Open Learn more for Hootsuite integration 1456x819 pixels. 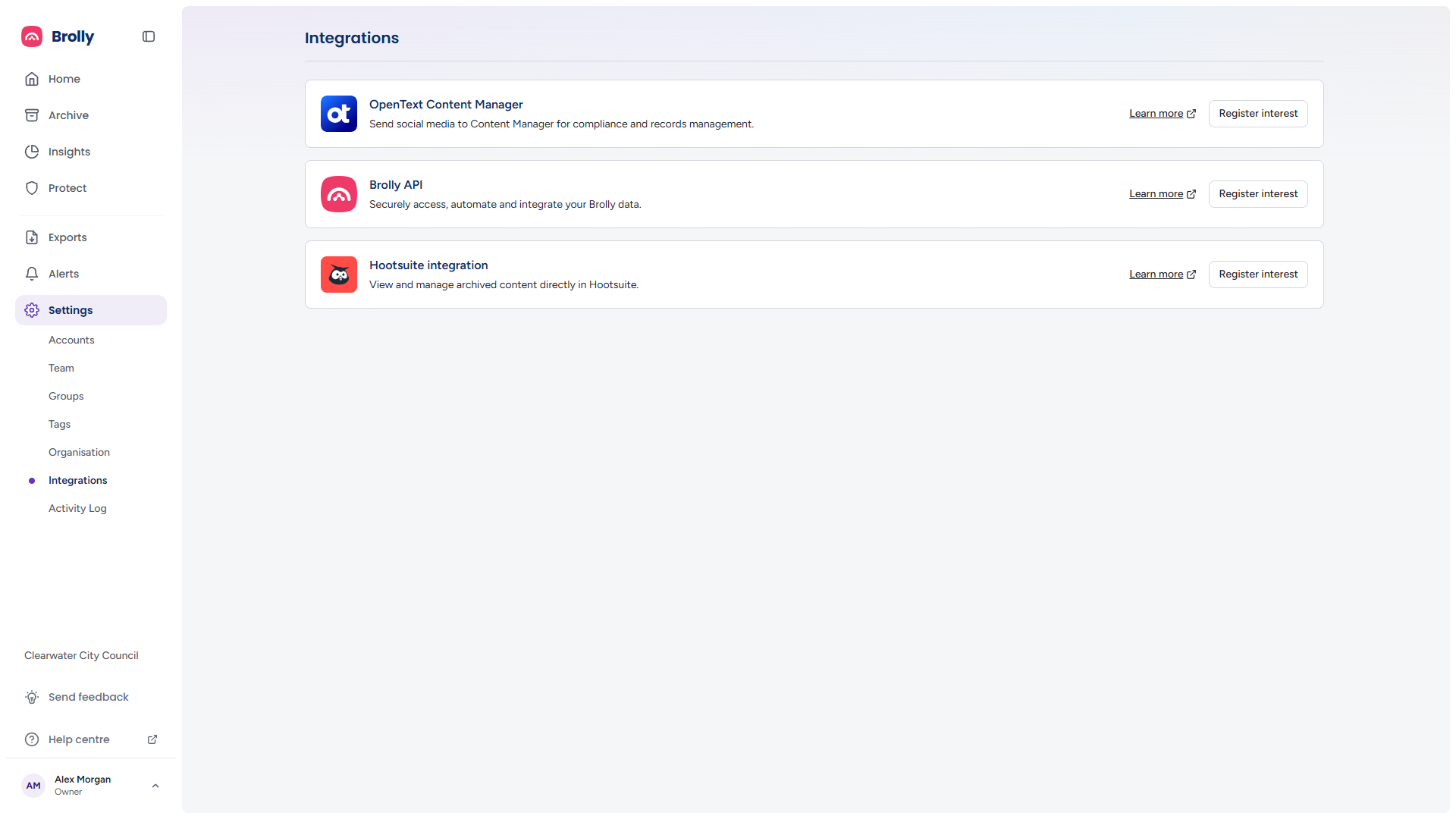(1163, 275)
